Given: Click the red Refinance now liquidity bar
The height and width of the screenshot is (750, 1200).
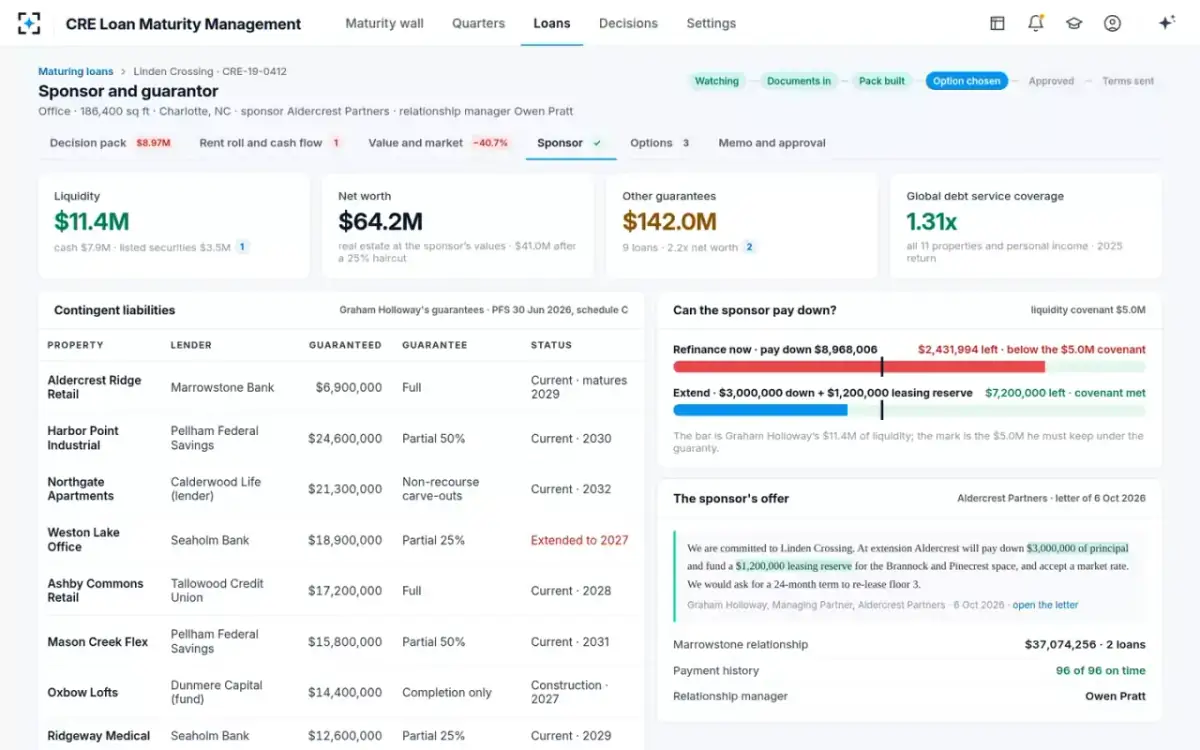Looking at the screenshot, I should pyautogui.click(x=859, y=367).
